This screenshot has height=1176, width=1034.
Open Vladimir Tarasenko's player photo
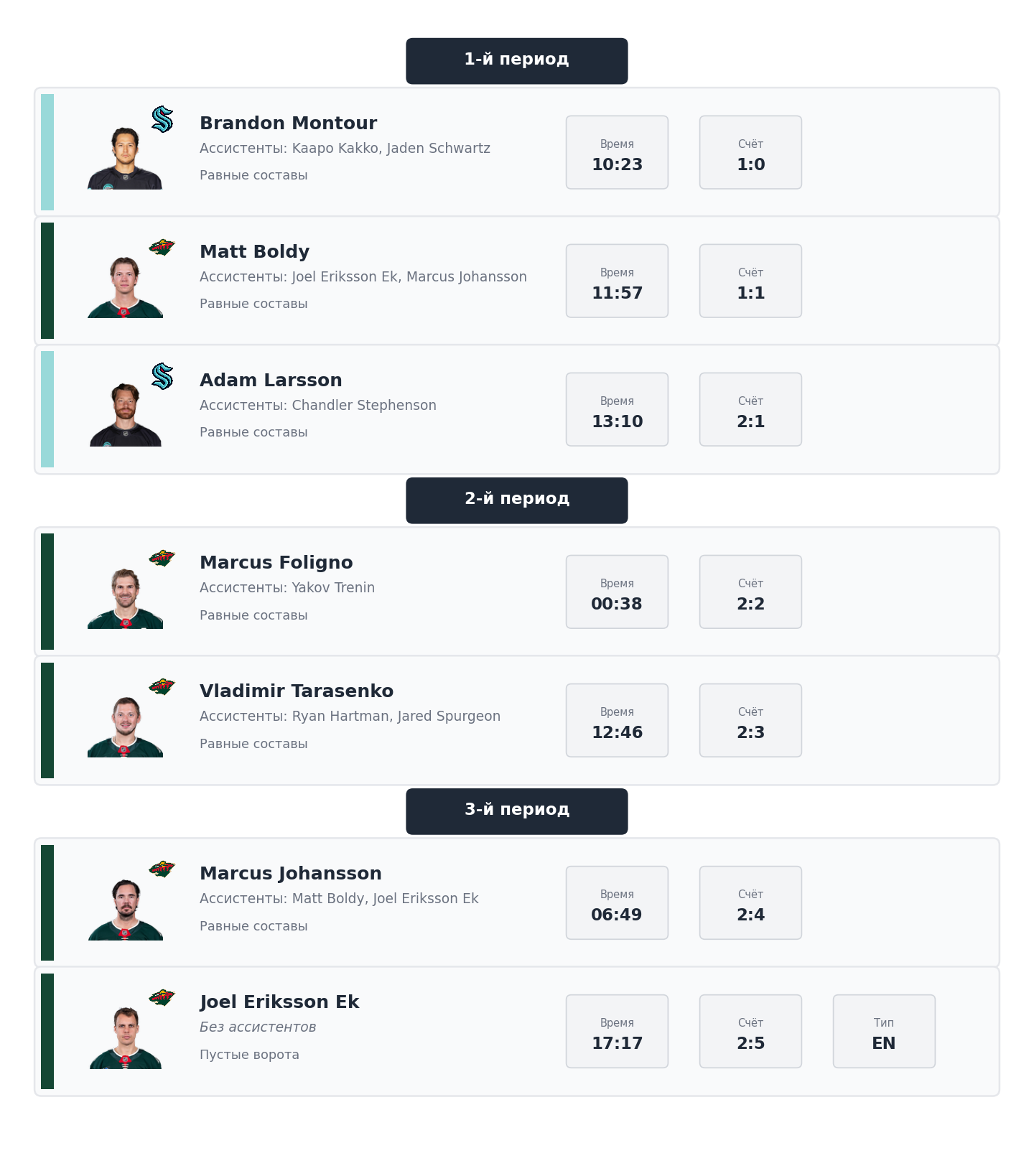click(125, 727)
